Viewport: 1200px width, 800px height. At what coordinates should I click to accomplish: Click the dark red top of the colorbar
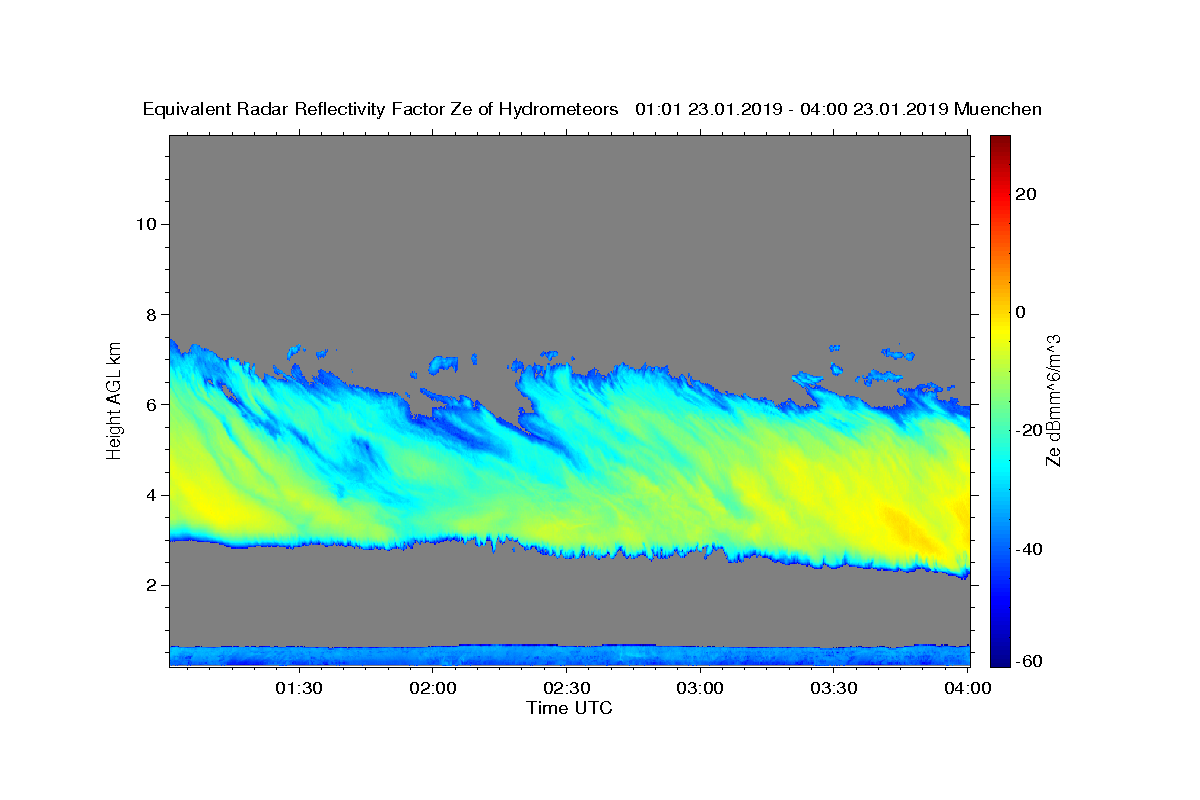tap(1000, 143)
